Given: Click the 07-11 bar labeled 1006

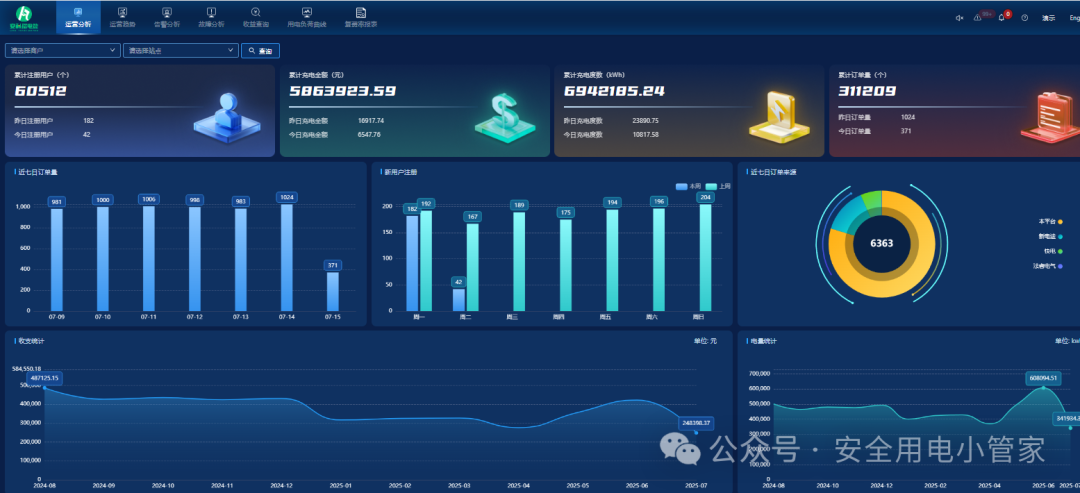Looking at the screenshot, I should 149,258.
